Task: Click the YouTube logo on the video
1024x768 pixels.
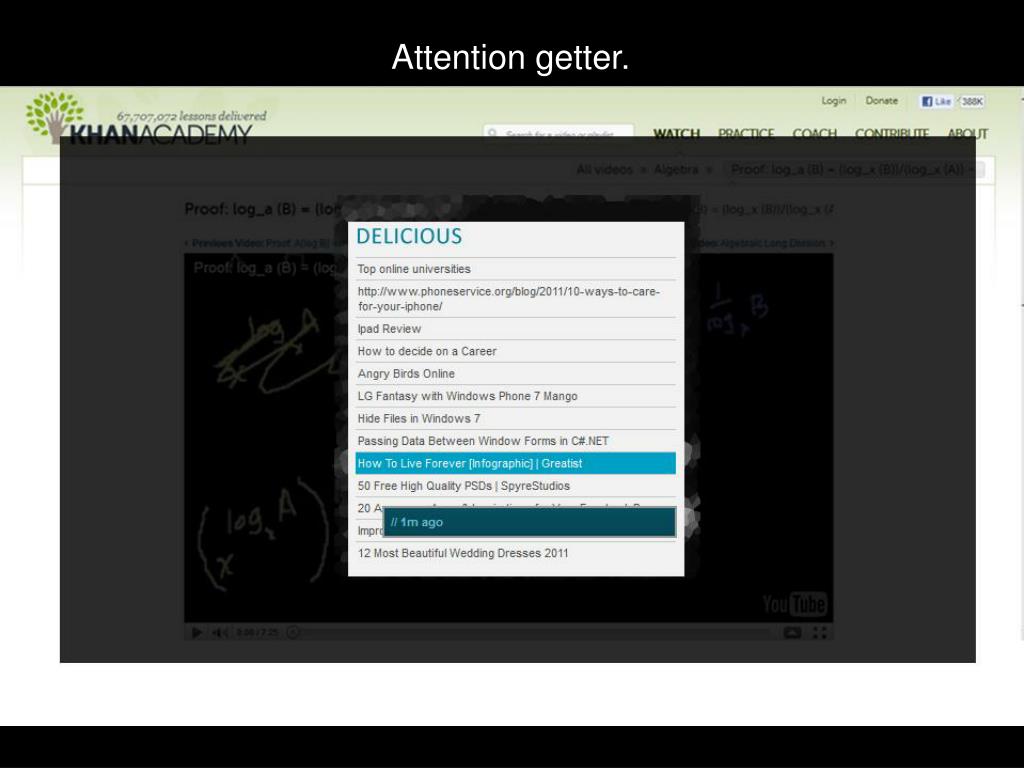Action: pos(795,604)
